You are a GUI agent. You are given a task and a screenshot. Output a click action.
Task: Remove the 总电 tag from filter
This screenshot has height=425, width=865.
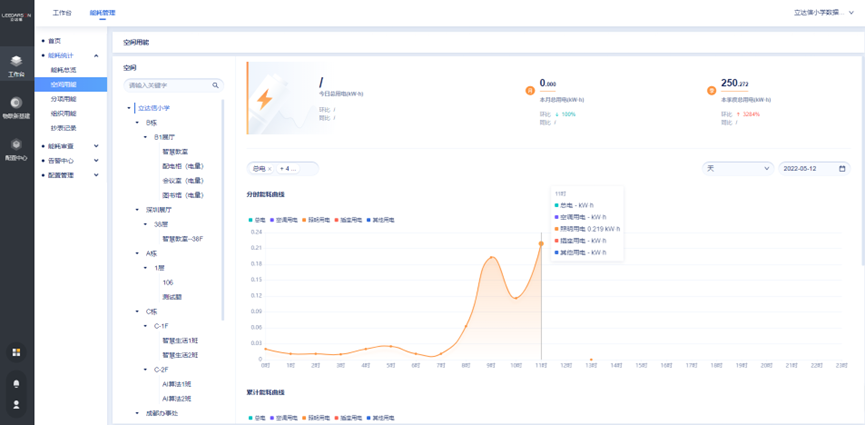(270, 169)
